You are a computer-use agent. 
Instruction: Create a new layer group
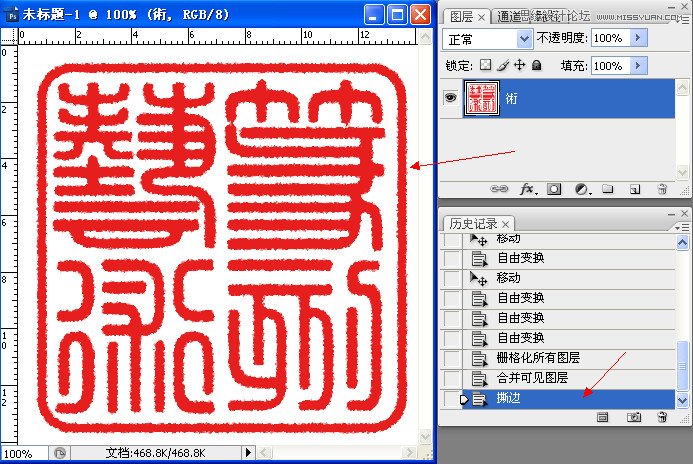(608, 189)
